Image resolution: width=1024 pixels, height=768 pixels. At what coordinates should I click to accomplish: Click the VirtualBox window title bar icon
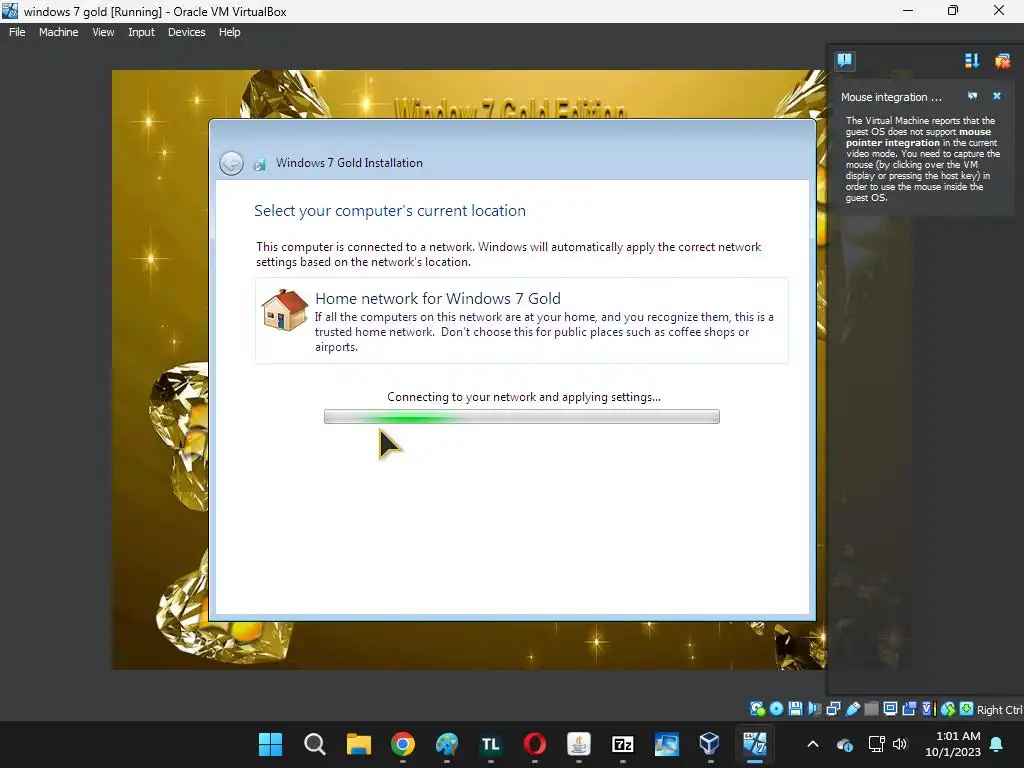pyautogui.click(x=10, y=11)
